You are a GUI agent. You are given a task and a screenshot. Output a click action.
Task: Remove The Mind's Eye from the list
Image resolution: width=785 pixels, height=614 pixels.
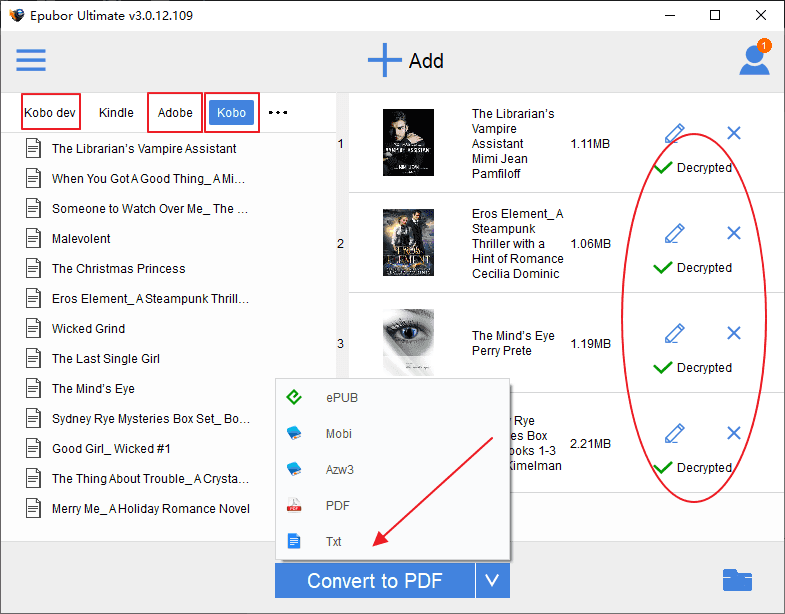pos(734,333)
